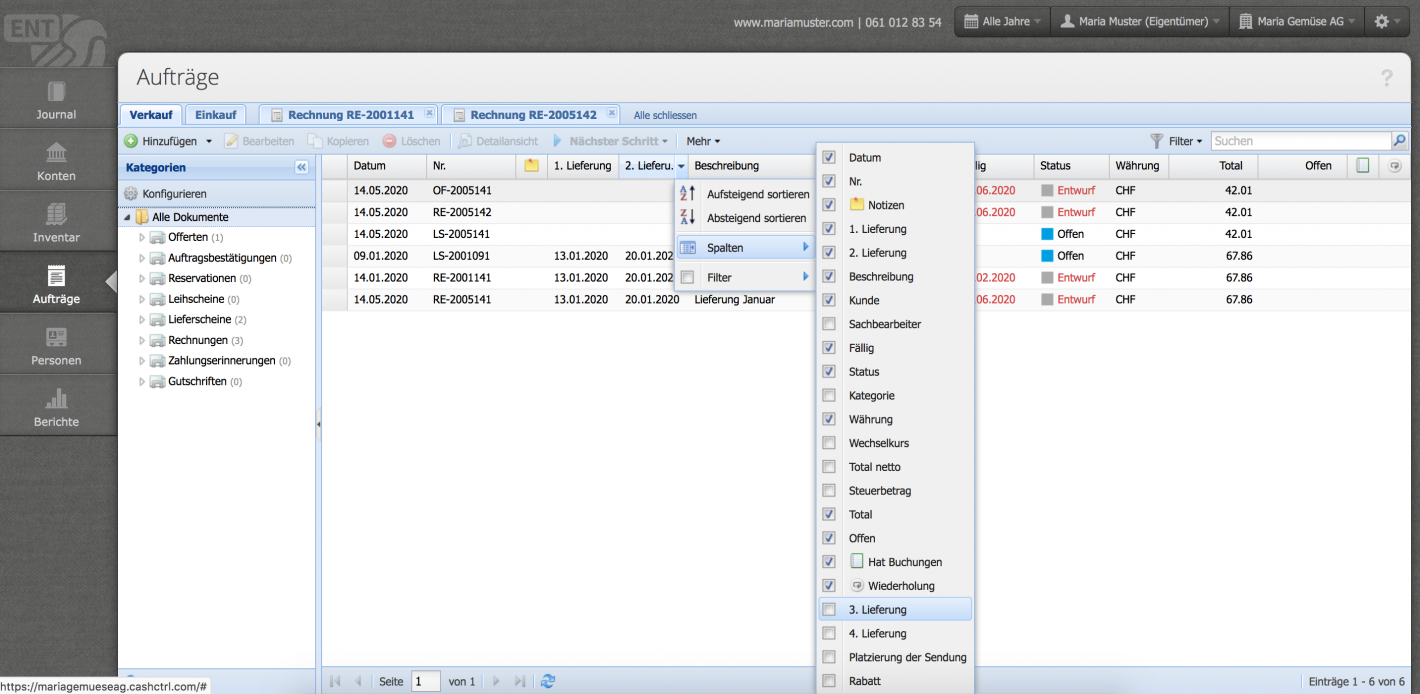1420x694 pixels.
Task: Select Aufsteigend sortieren menu item
Action: tap(757, 194)
